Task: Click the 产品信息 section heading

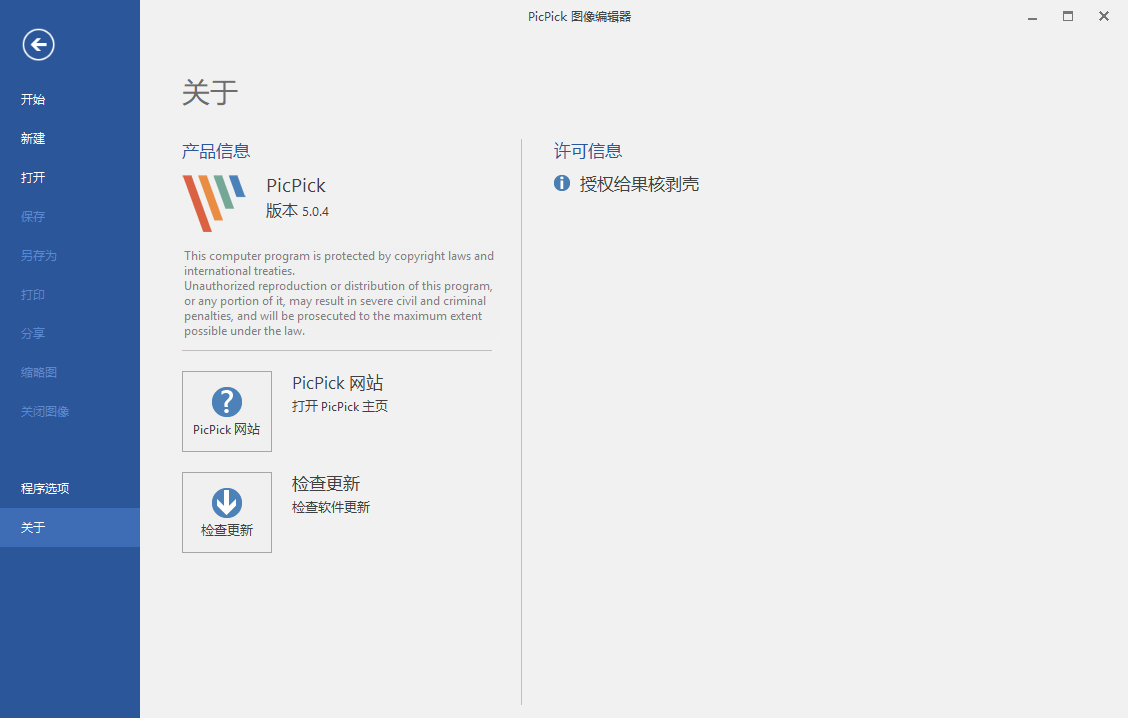Action: (x=216, y=151)
